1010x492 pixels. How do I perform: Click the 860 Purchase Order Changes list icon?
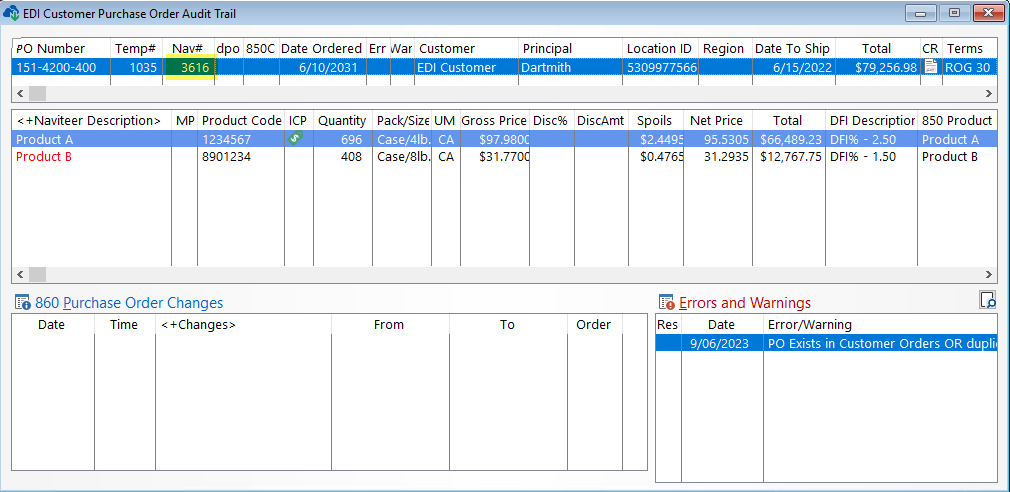click(x=22, y=303)
